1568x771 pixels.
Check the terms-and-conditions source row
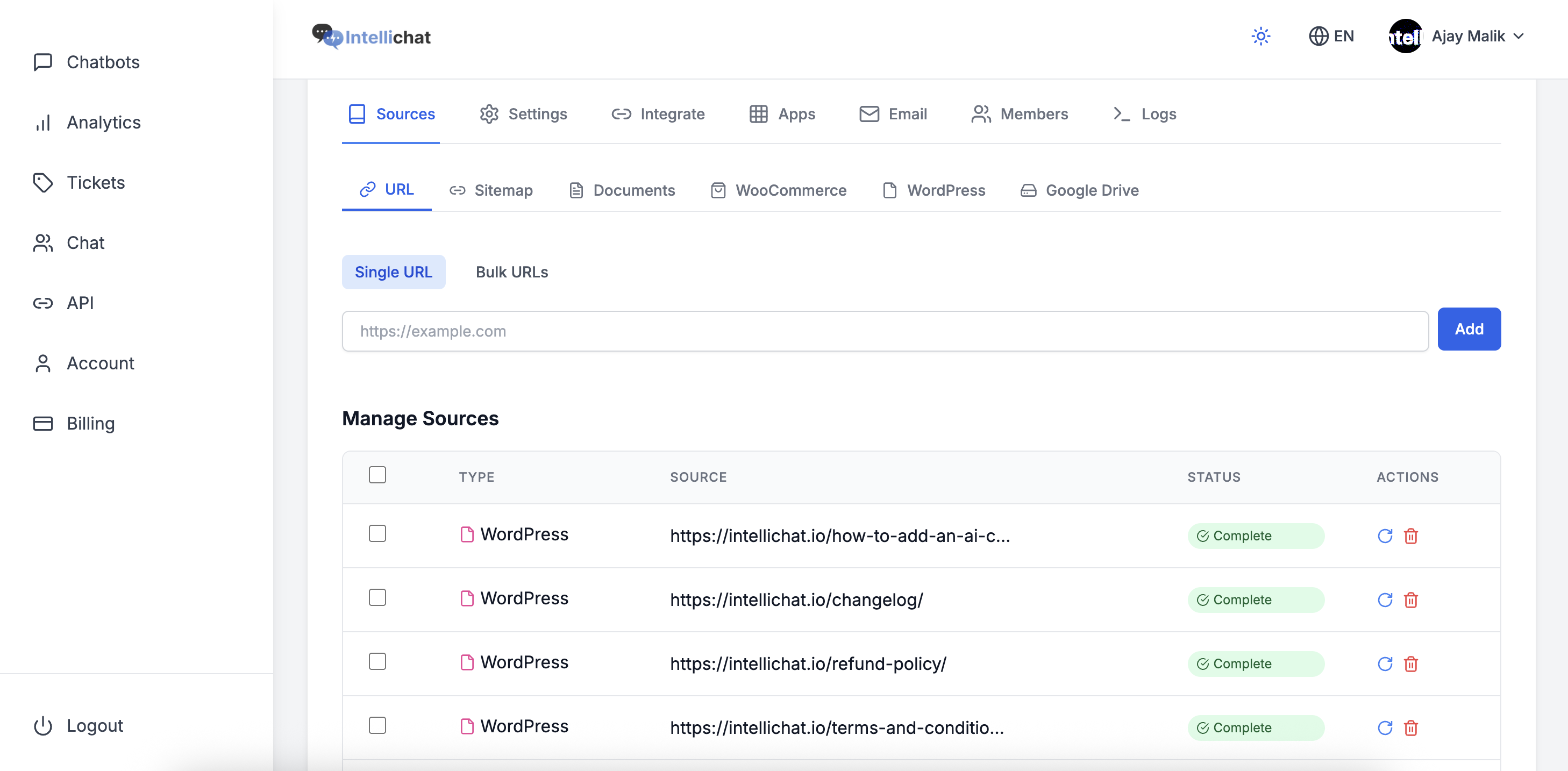pyautogui.click(x=377, y=725)
